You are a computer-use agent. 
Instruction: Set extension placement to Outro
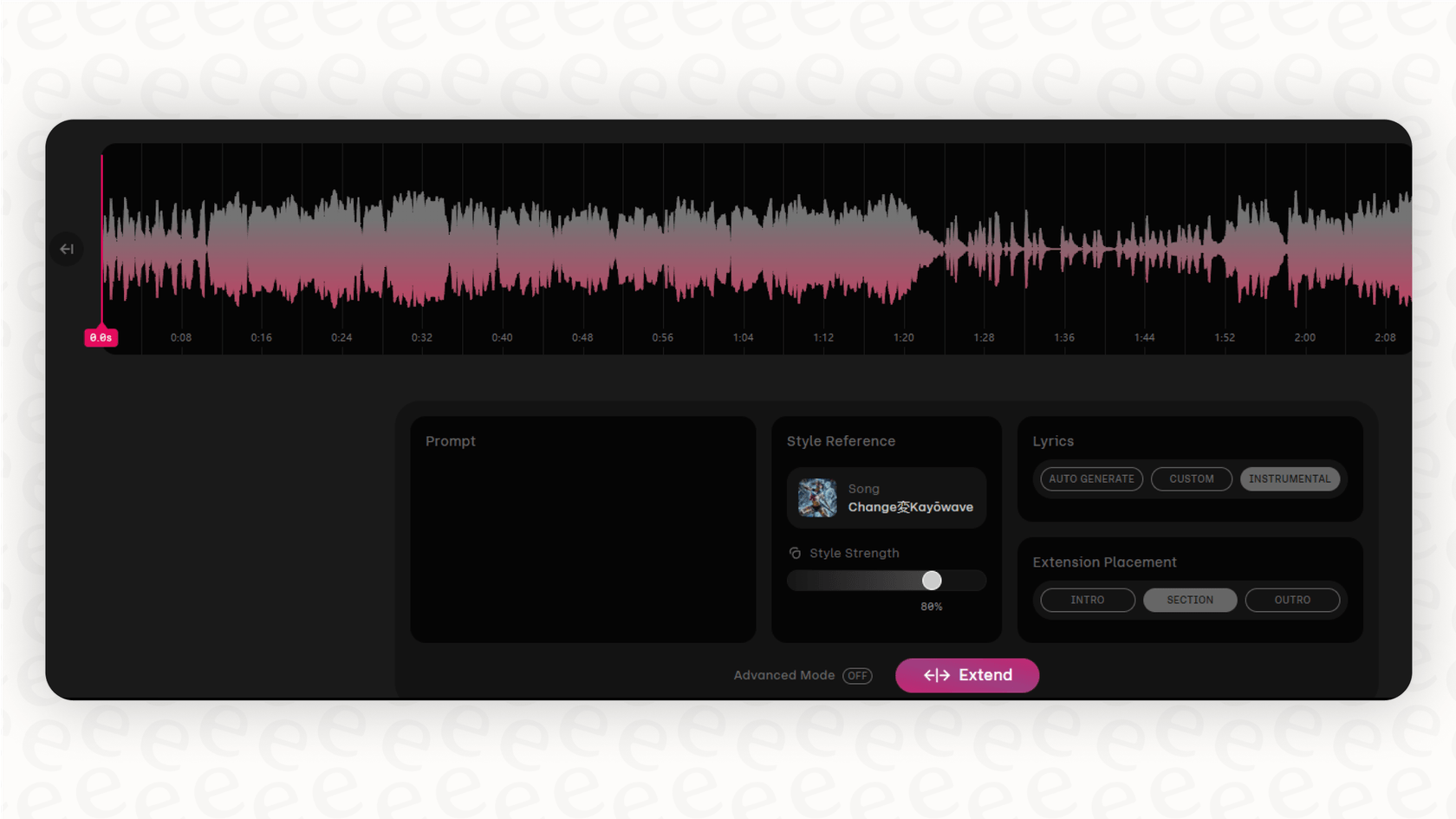pyautogui.click(x=1291, y=600)
